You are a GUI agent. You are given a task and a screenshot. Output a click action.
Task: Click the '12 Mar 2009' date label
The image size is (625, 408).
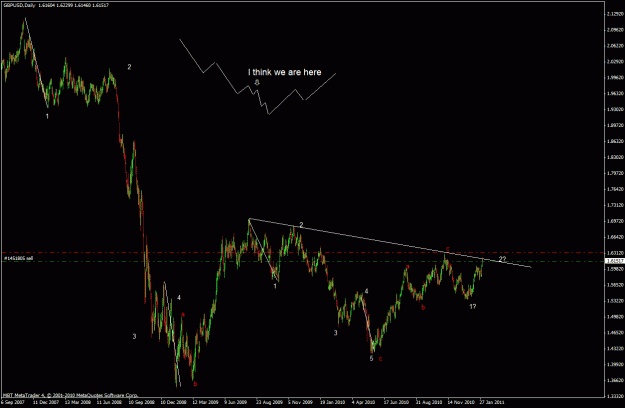coord(206,402)
